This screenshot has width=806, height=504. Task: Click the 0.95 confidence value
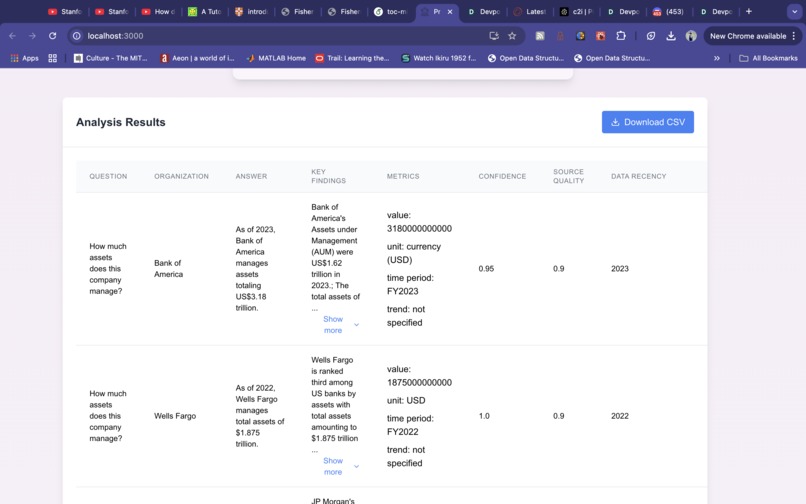pyautogui.click(x=486, y=268)
